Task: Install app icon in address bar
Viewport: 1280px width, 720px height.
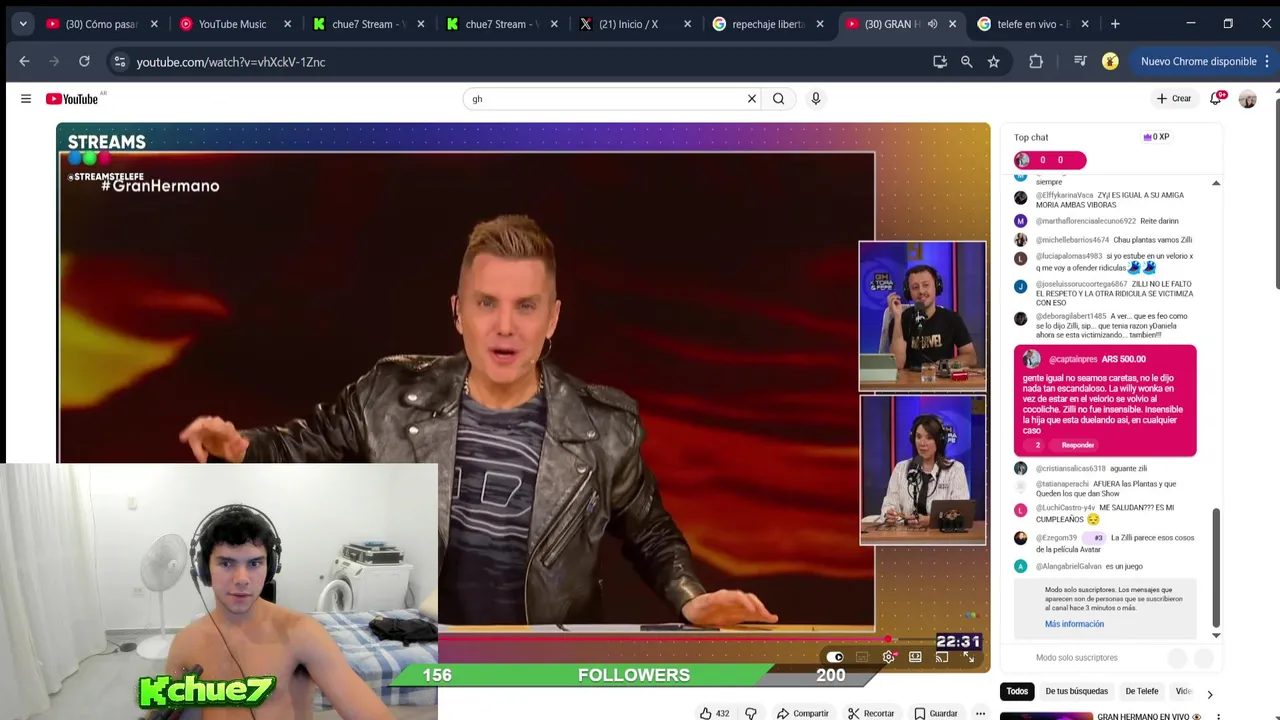Action: click(x=940, y=61)
